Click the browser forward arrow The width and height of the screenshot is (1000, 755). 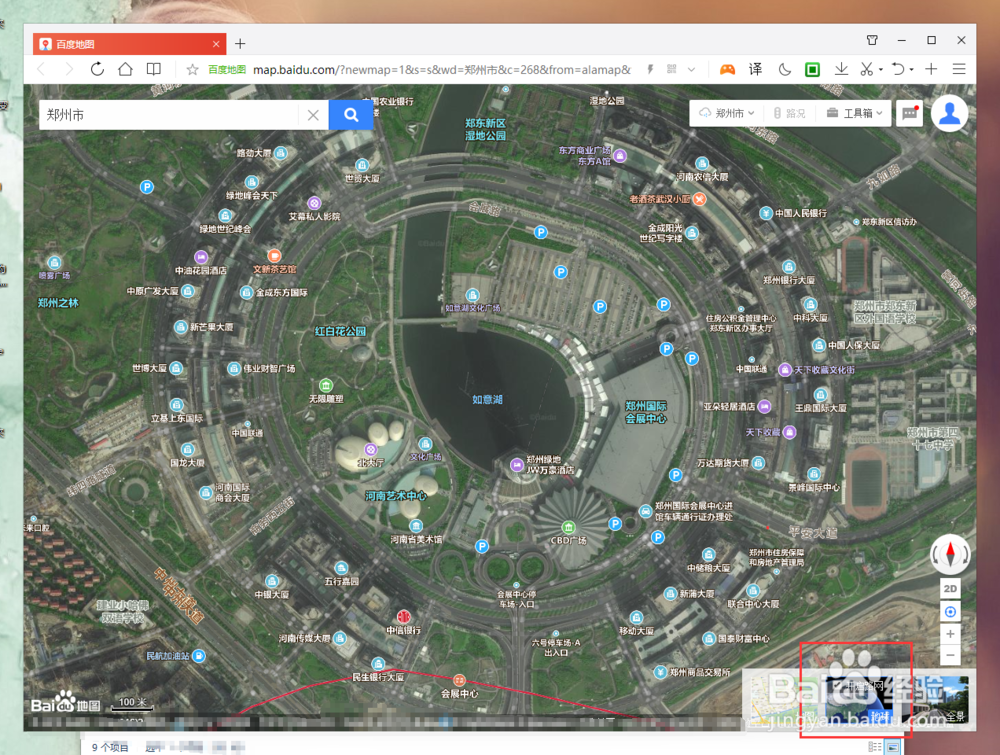click(69, 69)
